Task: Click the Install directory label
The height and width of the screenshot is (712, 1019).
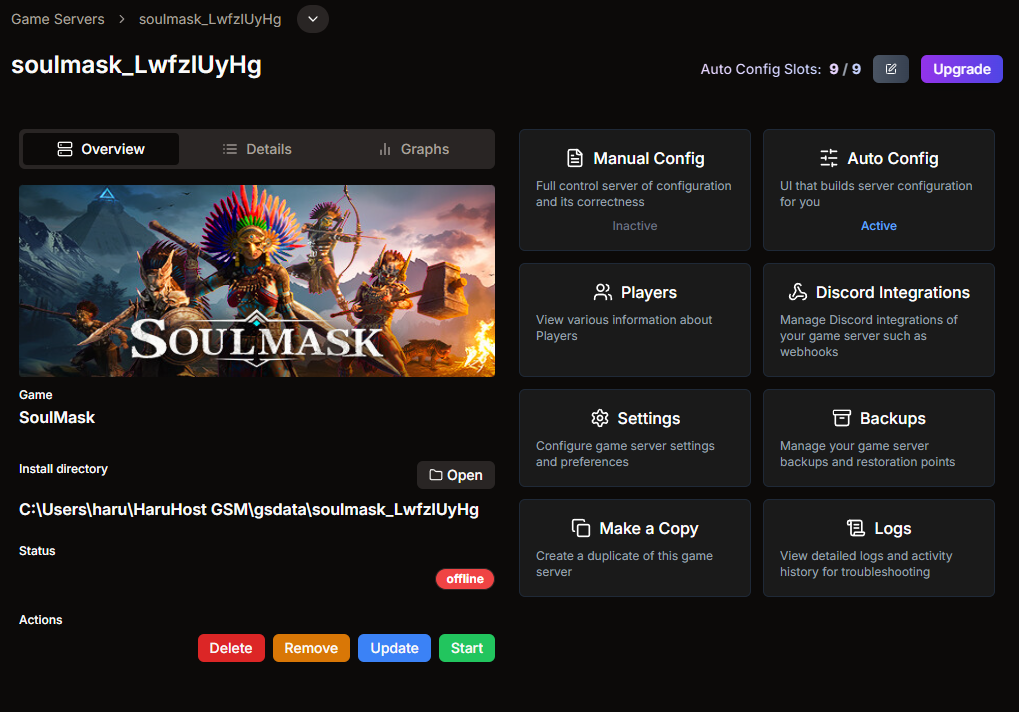Action: click(x=63, y=468)
